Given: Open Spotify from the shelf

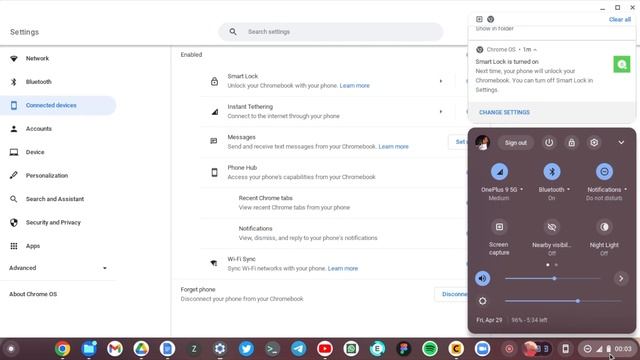Looking at the screenshot, I should (x=430, y=349).
